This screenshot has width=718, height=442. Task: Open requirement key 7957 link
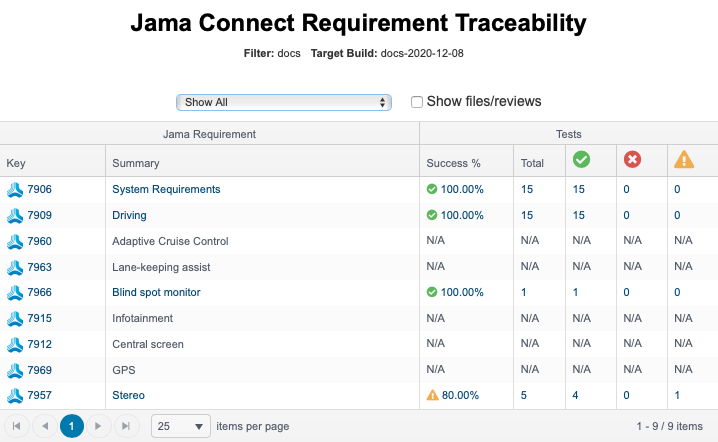(x=39, y=395)
